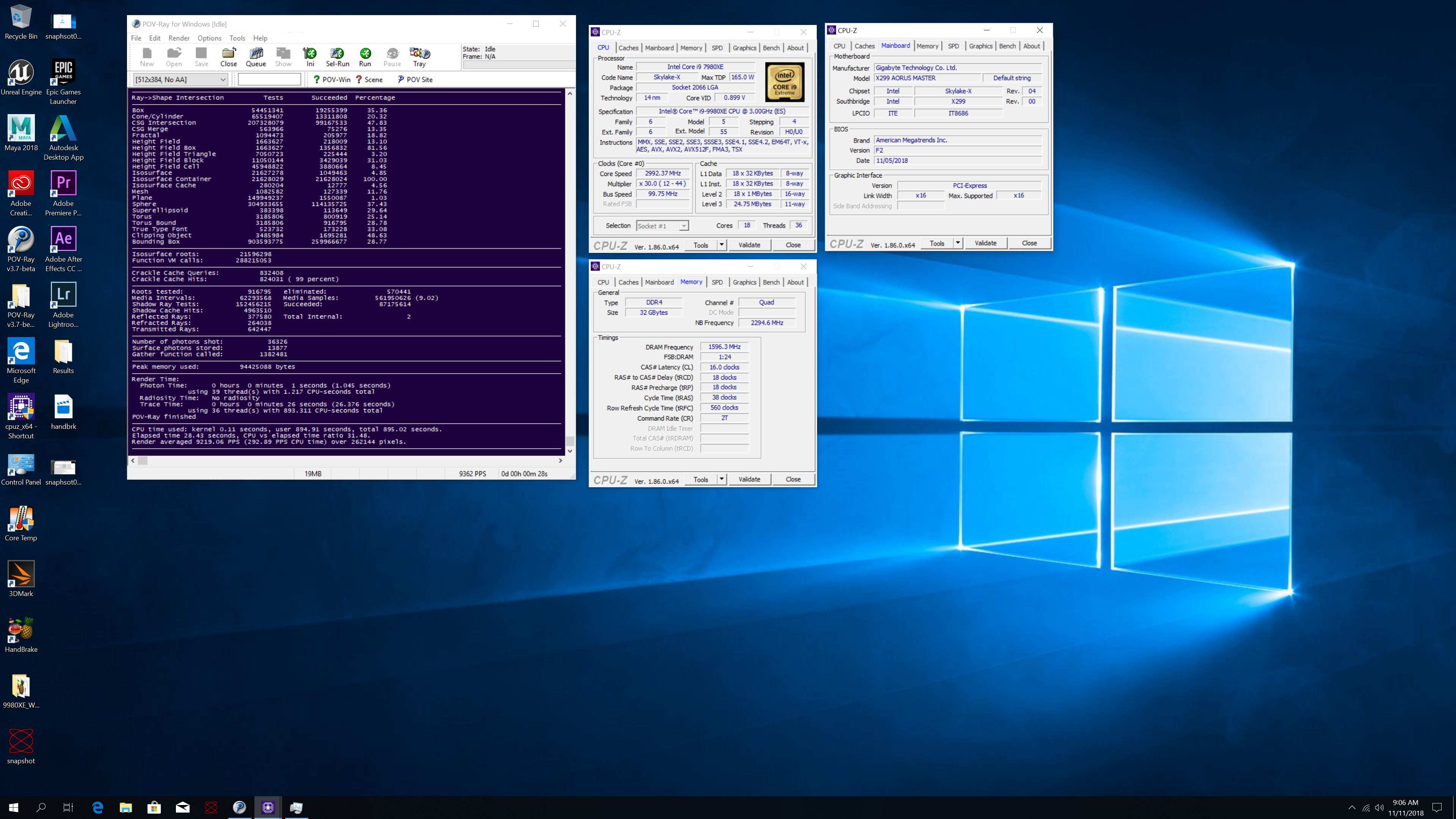The image size is (1456, 819).
Task: Click Close button in the Mainboard CPU-Z window
Action: (1029, 243)
